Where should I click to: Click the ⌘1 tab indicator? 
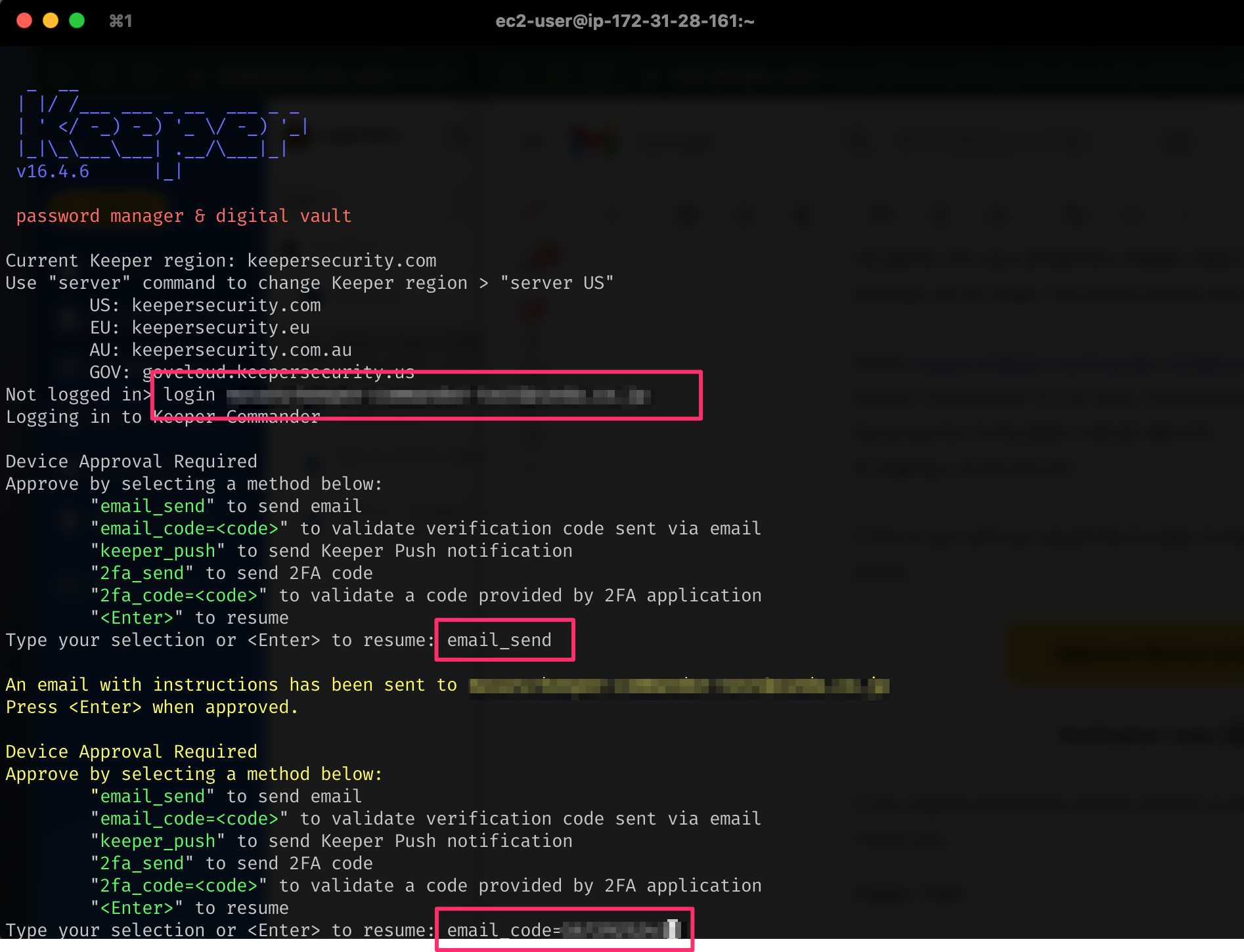click(120, 21)
